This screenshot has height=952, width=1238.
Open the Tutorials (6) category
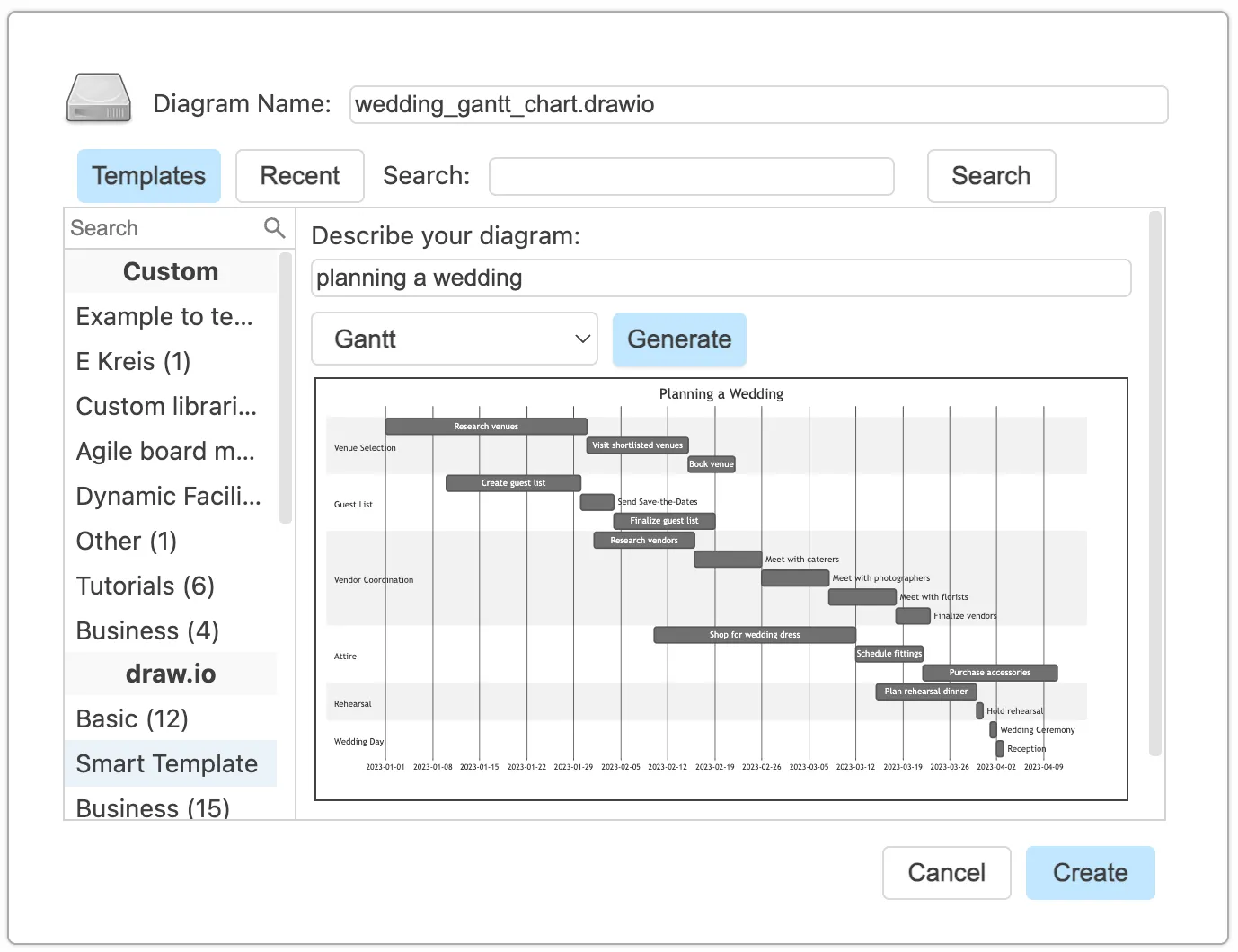coord(146,586)
